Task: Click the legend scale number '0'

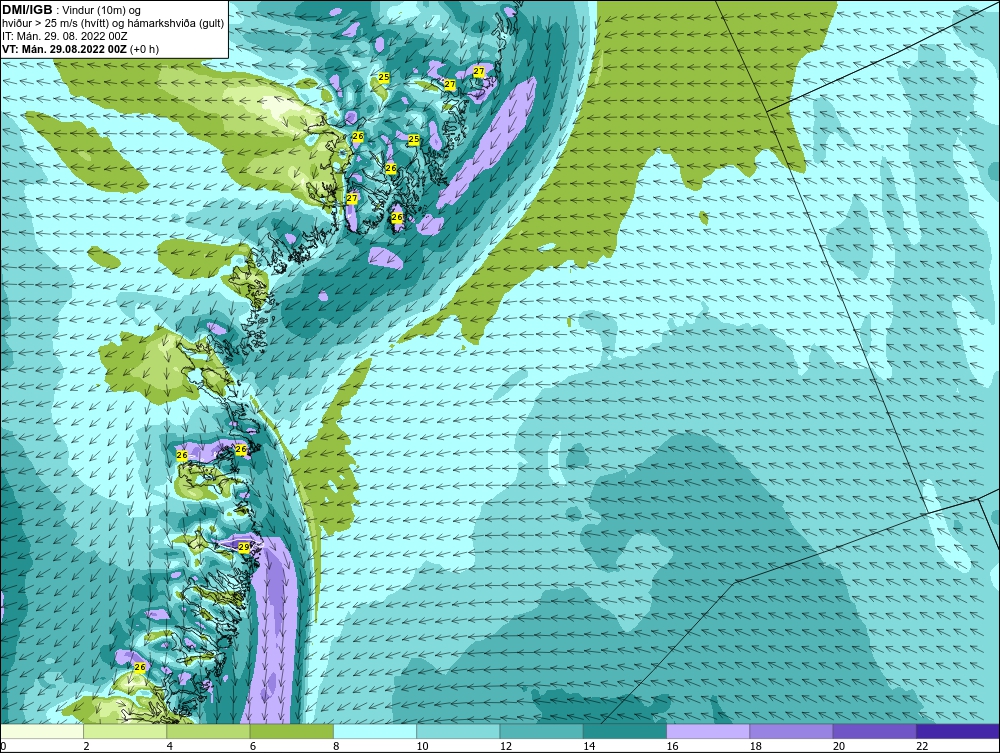Action: point(3,747)
